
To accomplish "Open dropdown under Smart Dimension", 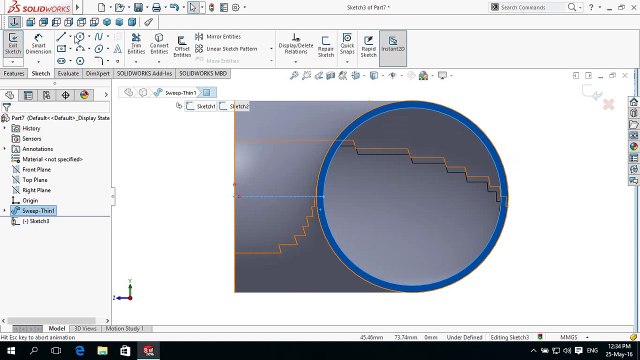I will 38,62.
